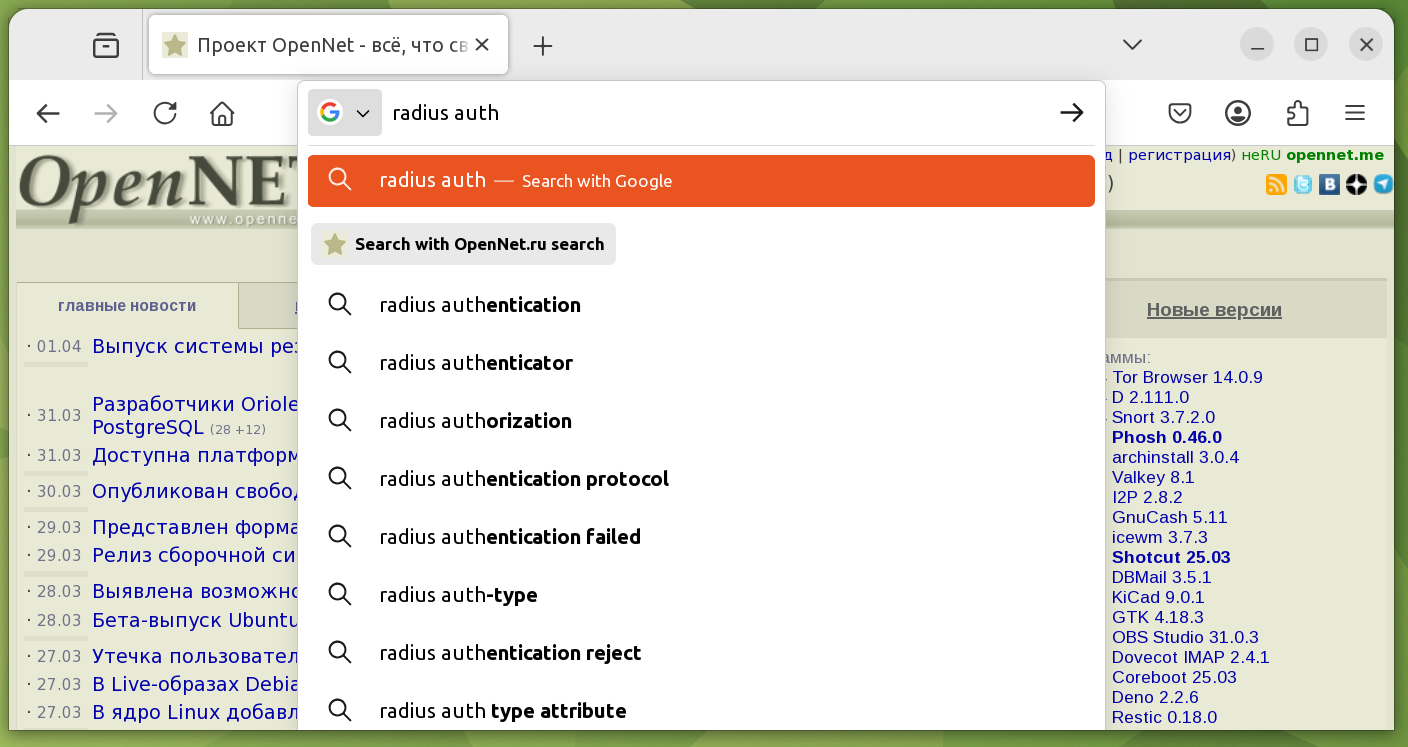Open the list all tabs chevron
Viewport: 1408px width, 747px height.
(1132, 45)
